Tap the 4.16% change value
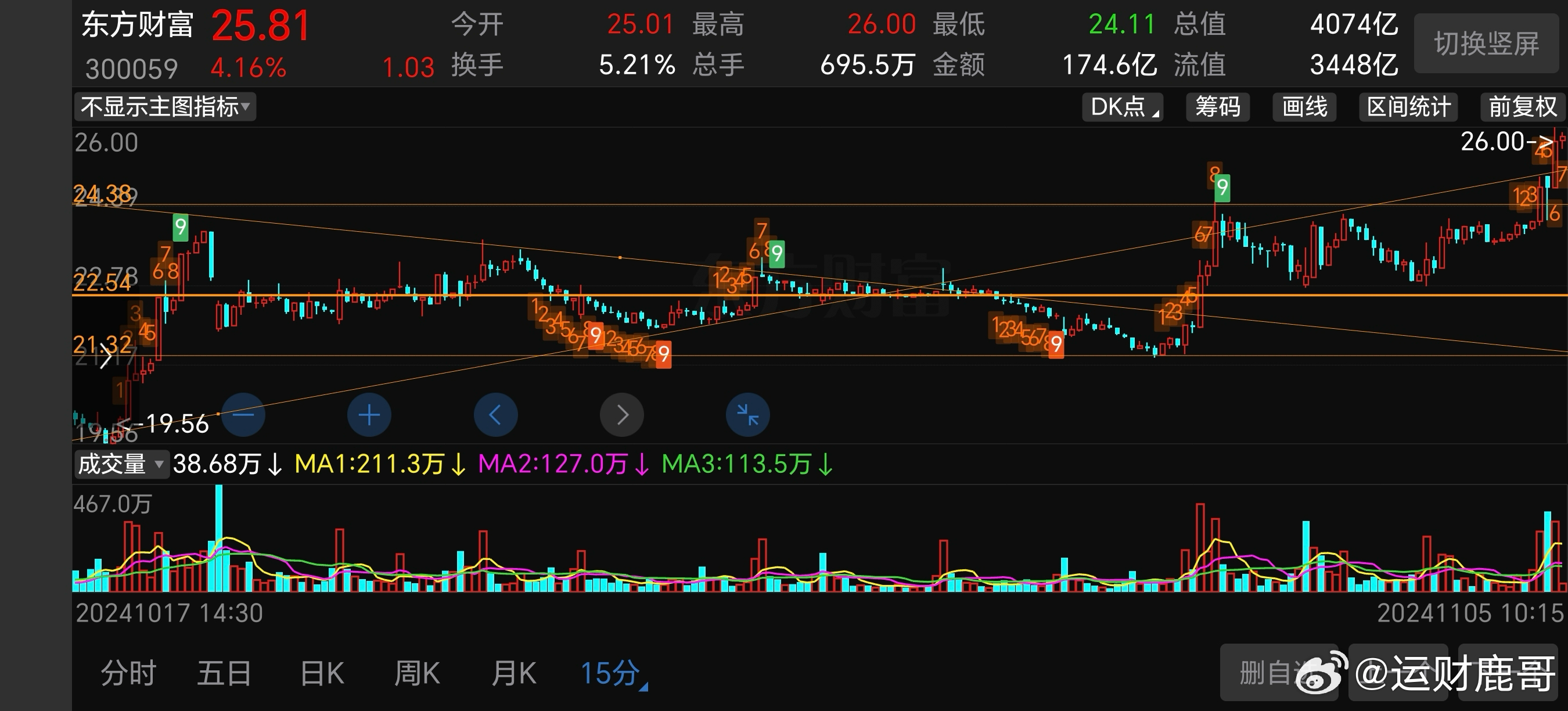Screen dimensions: 1568x711 point(249,67)
